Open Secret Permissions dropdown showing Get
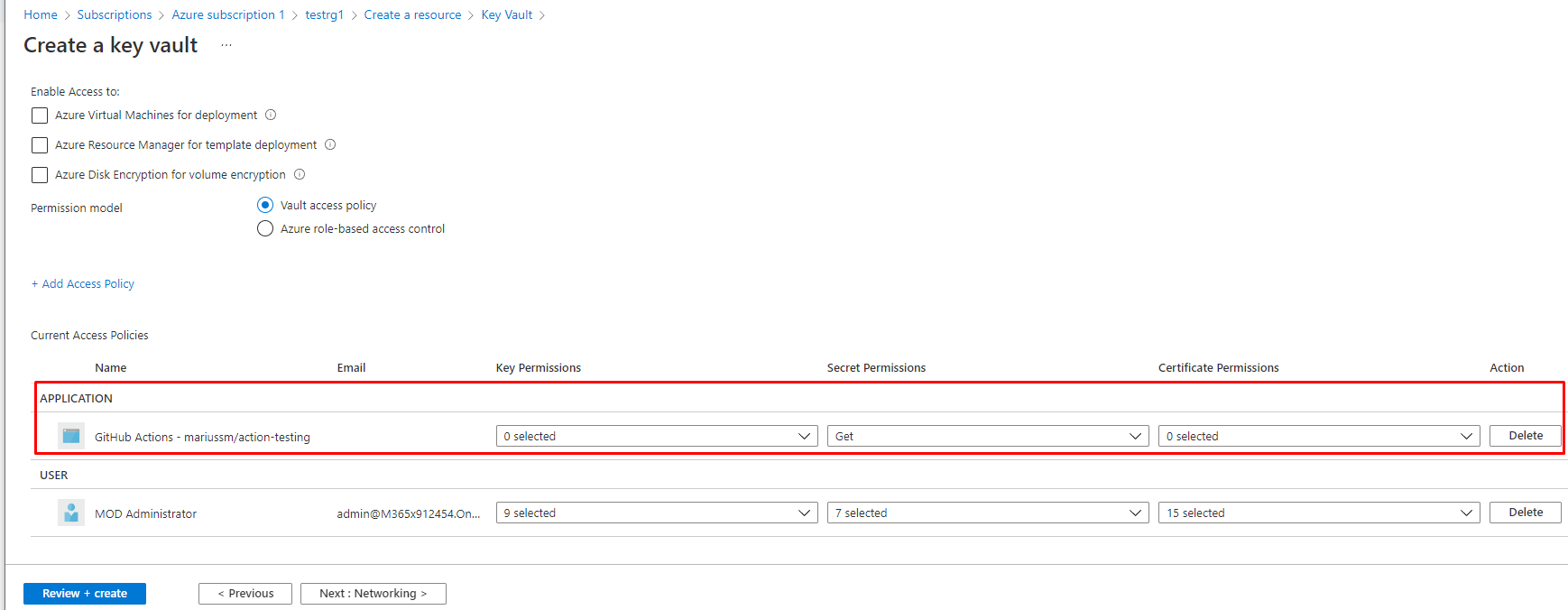1568x610 pixels. 987,436
